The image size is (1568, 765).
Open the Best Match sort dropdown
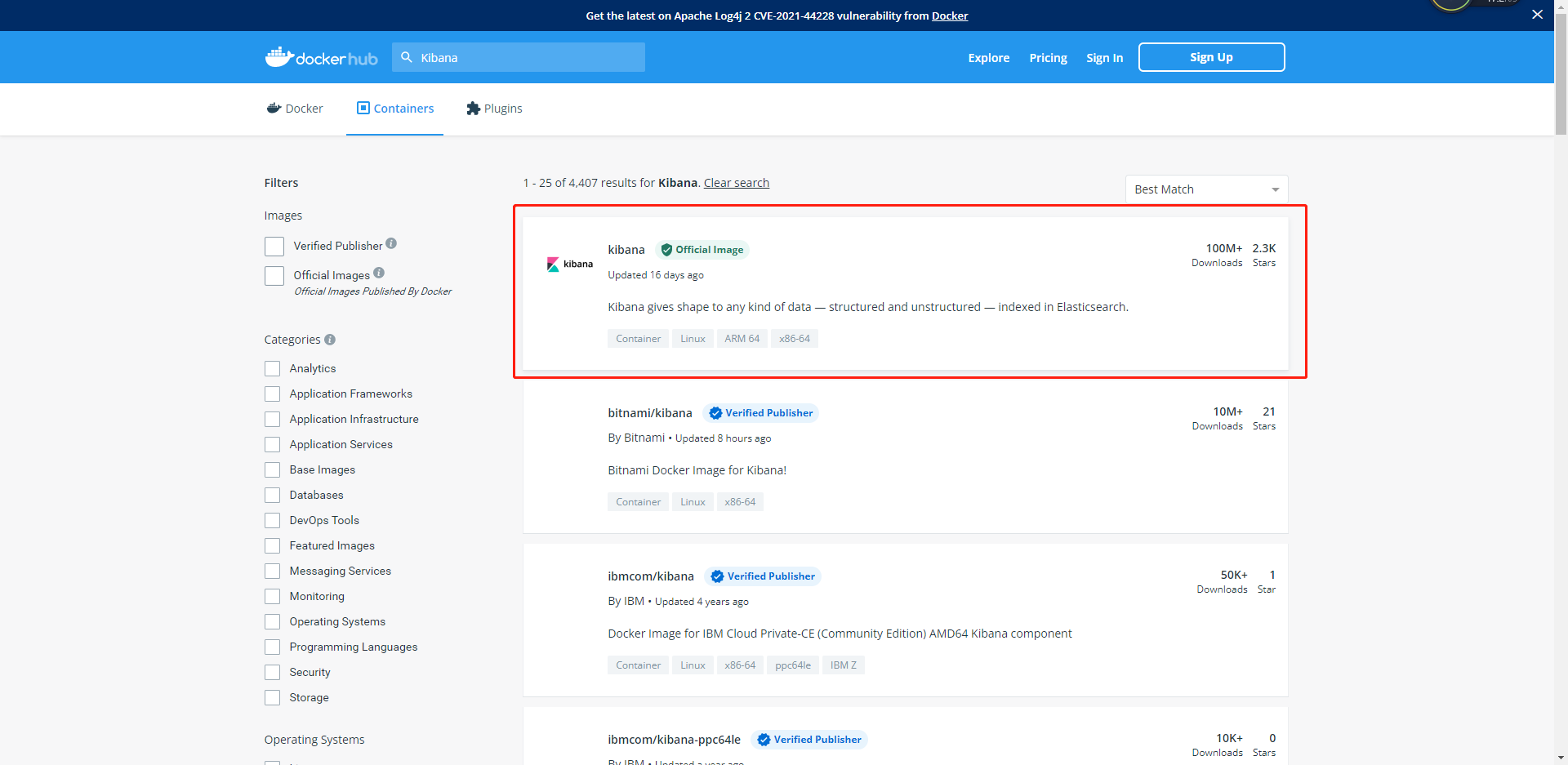point(1206,189)
